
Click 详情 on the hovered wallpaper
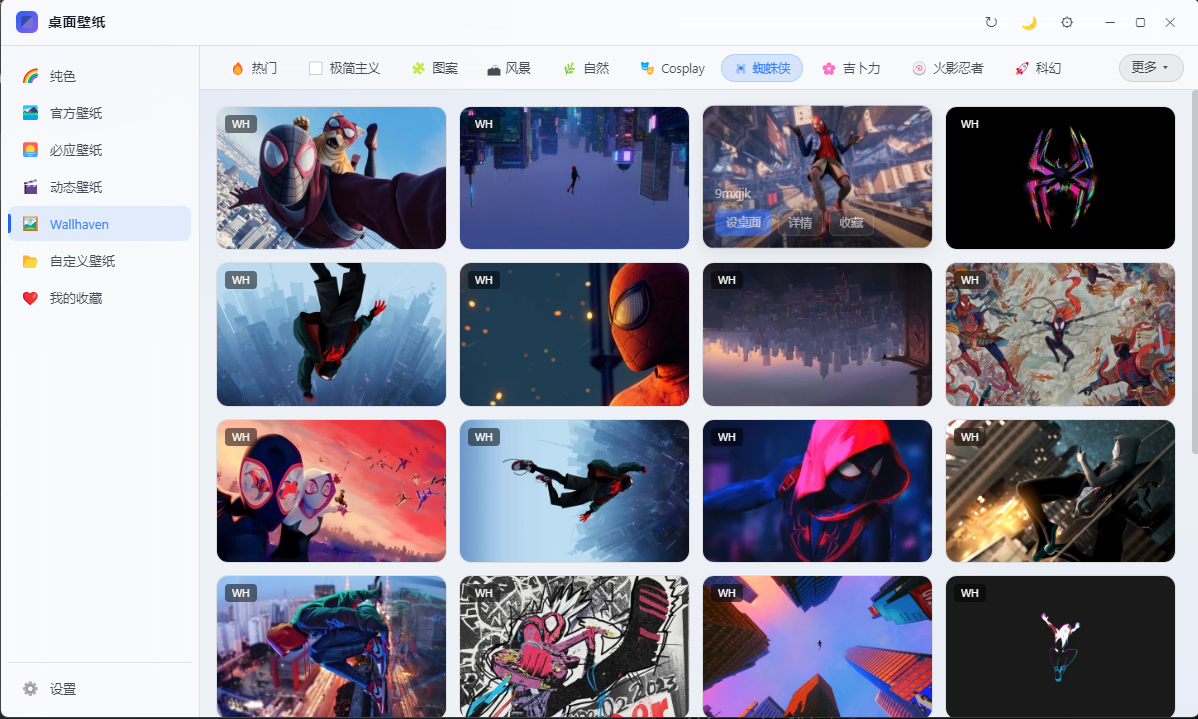[x=800, y=222]
